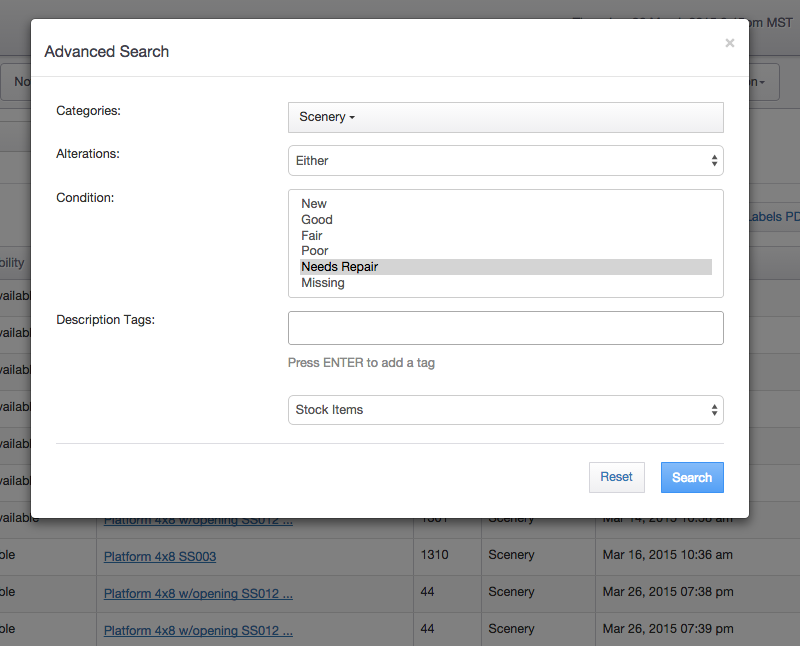This screenshot has width=800, height=646.
Task: Open the Scenery categories dropdown
Action: click(x=506, y=117)
